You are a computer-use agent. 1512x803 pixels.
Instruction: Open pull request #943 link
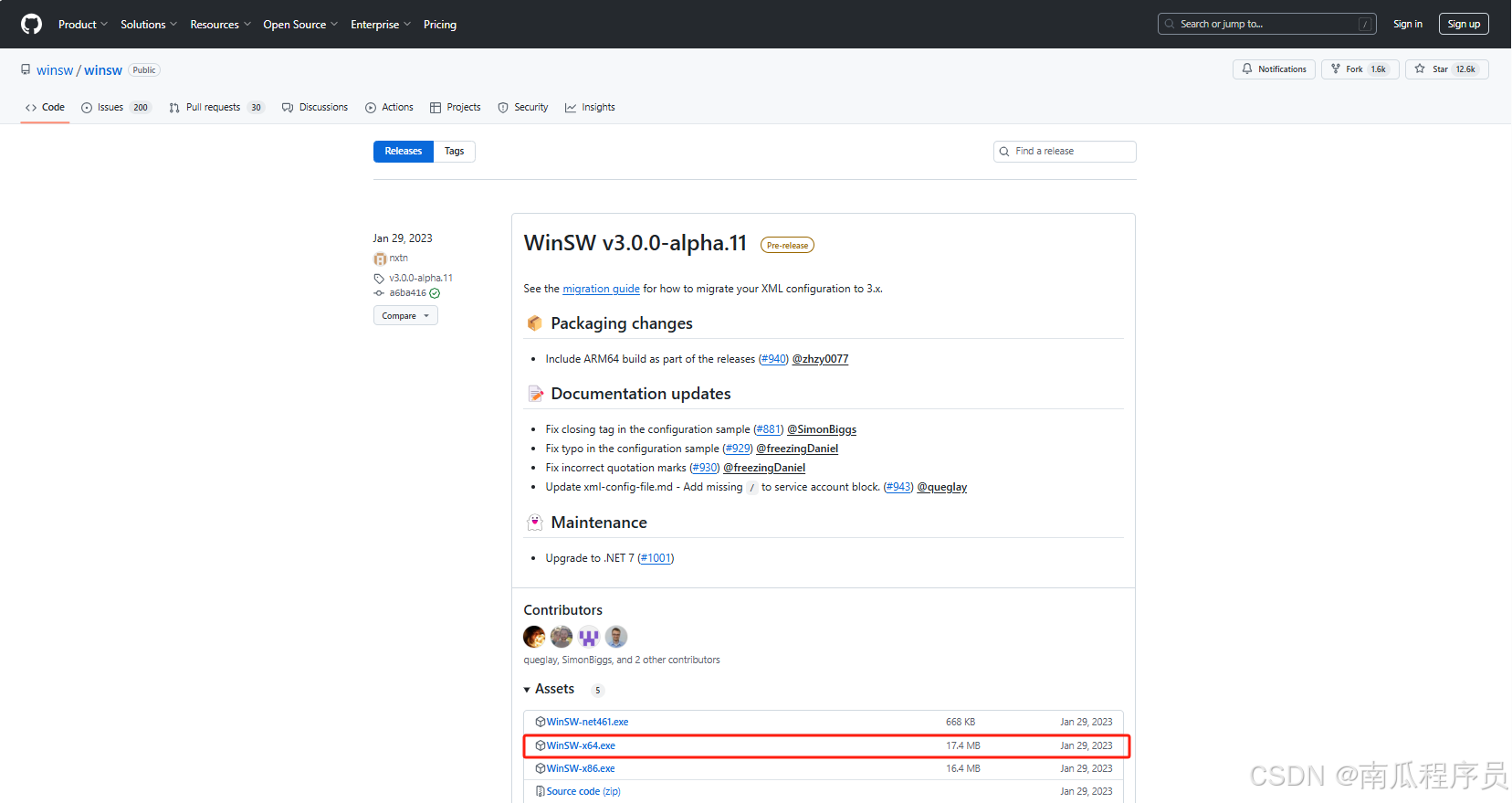tap(898, 487)
